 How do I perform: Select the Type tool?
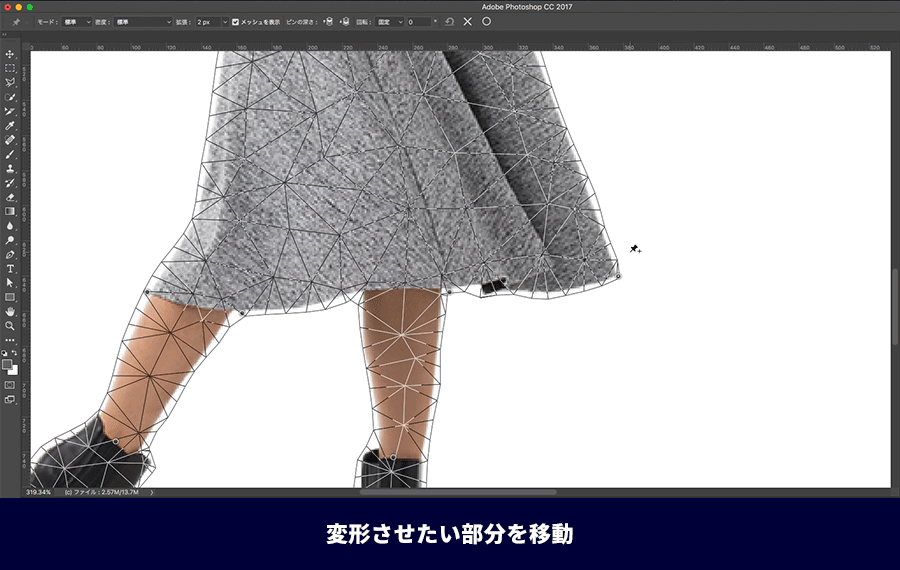10,269
